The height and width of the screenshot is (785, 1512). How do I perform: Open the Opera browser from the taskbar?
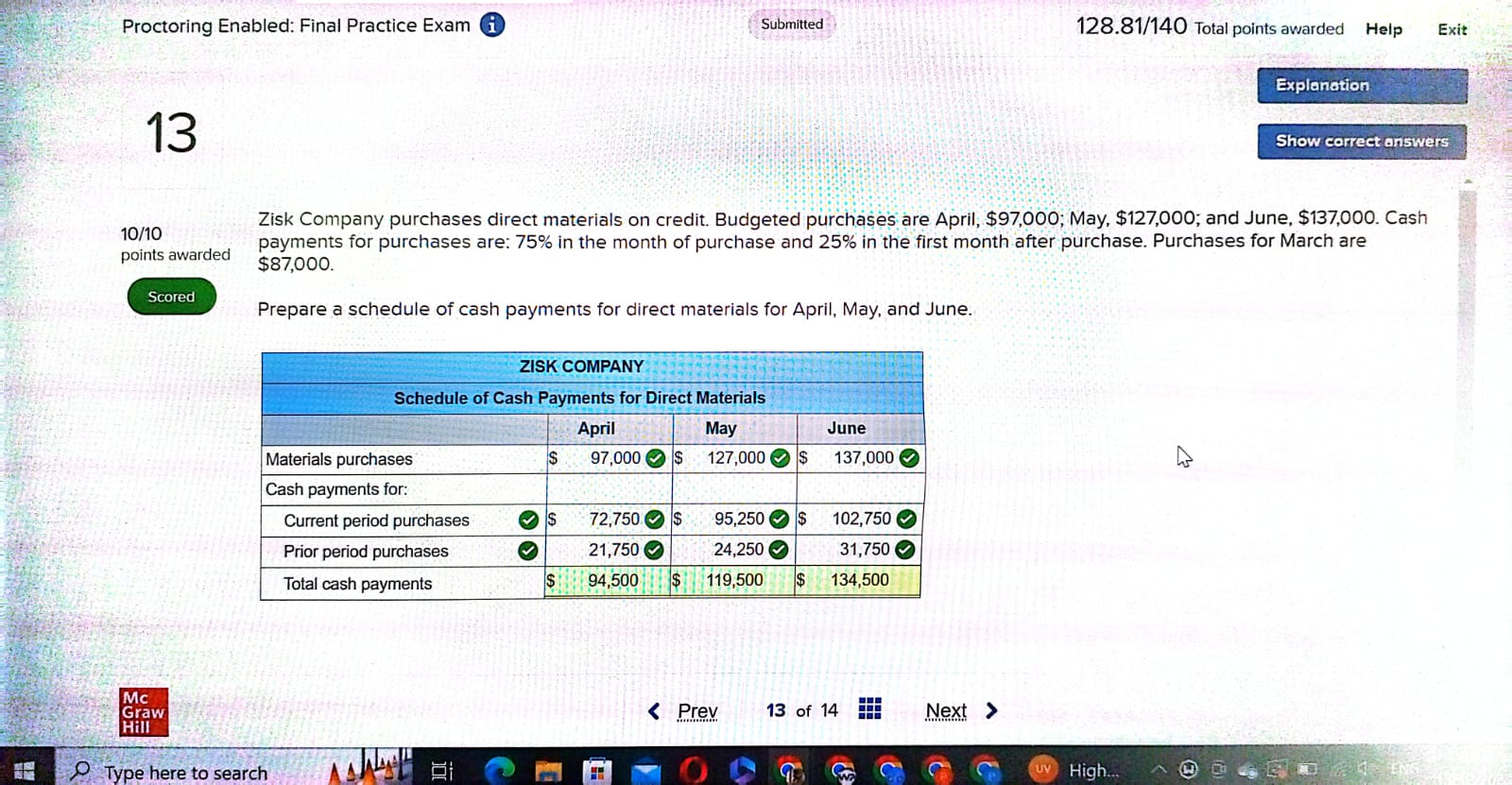point(693,771)
